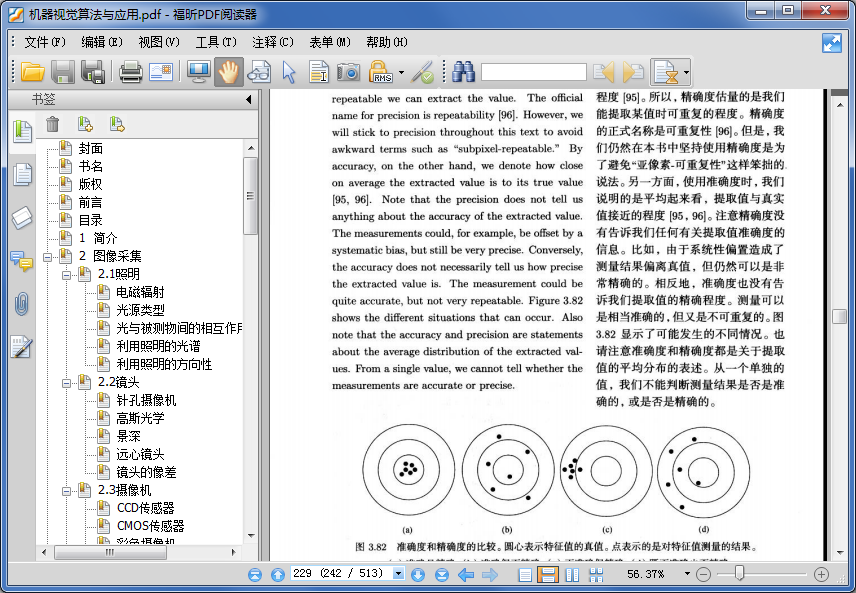The width and height of the screenshot is (856, 593).
Task: Click the Save disk icon
Action: (x=63, y=72)
